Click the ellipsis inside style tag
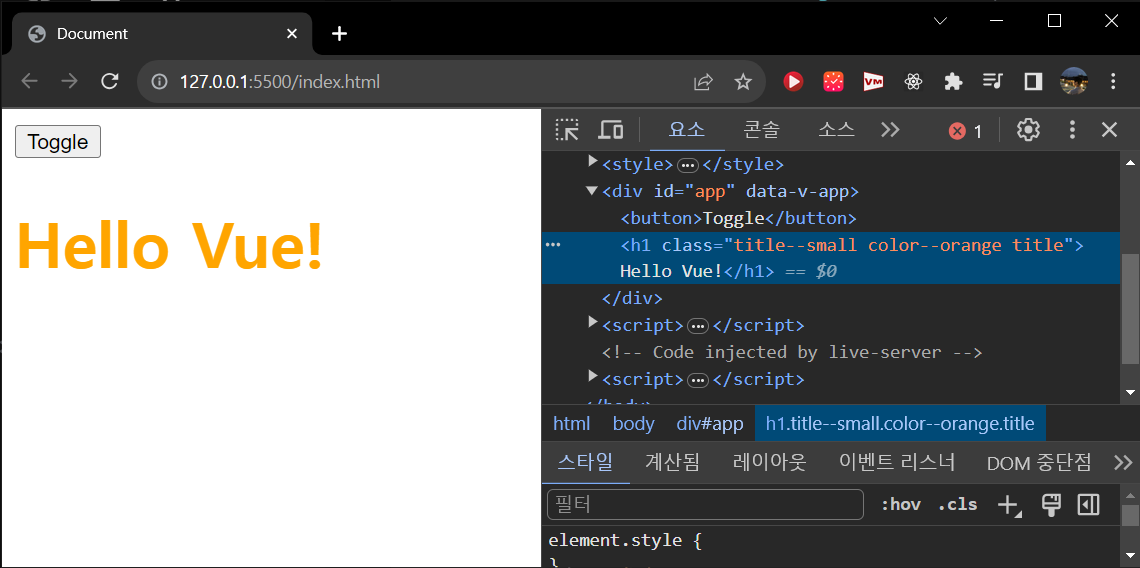Viewport: 1140px width, 568px height. [687, 165]
